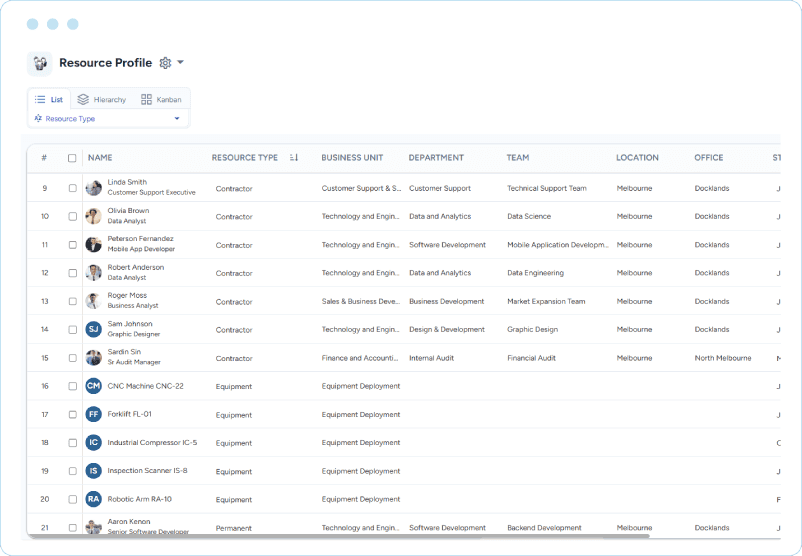Click 'Technical Support Team' team cell
The height and width of the screenshot is (556, 802).
(x=547, y=188)
